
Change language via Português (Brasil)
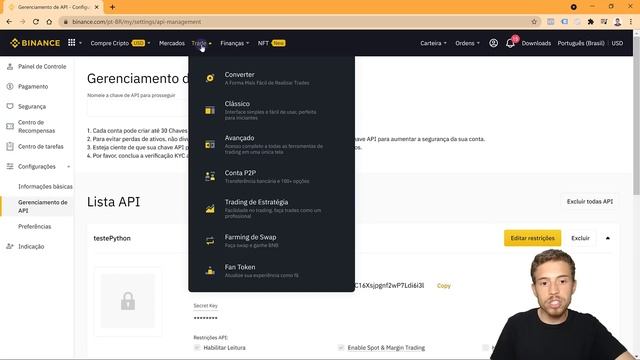click(x=580, y=43)
